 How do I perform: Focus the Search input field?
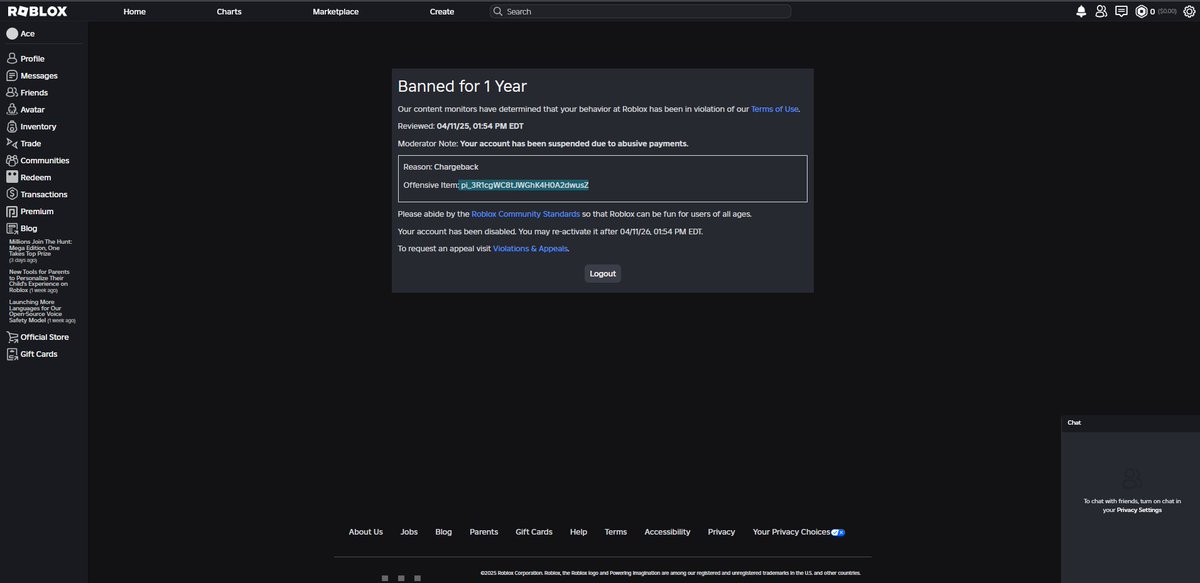(640, 11)
